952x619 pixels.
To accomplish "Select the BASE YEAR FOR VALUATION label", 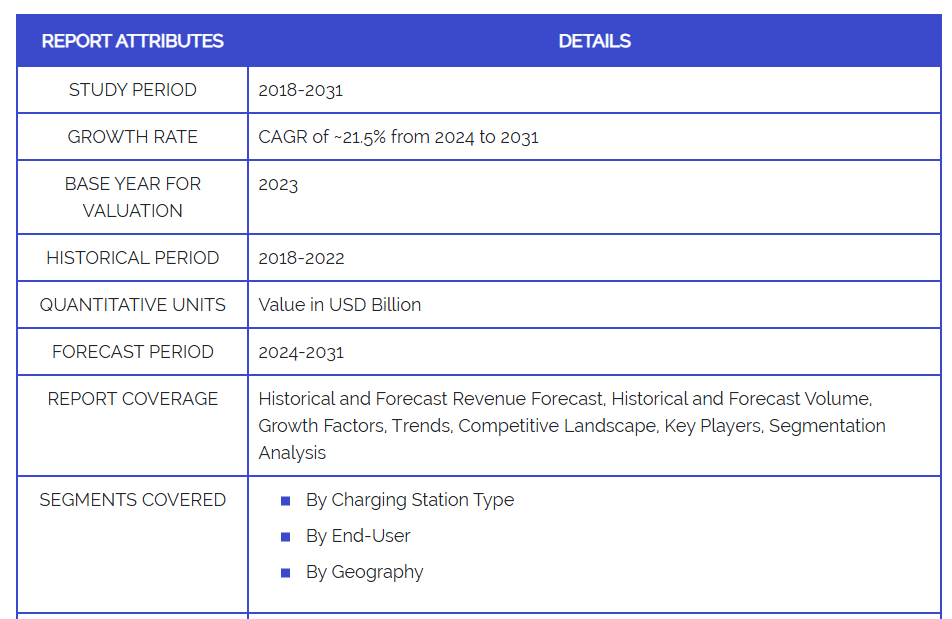I will (132, 197).
